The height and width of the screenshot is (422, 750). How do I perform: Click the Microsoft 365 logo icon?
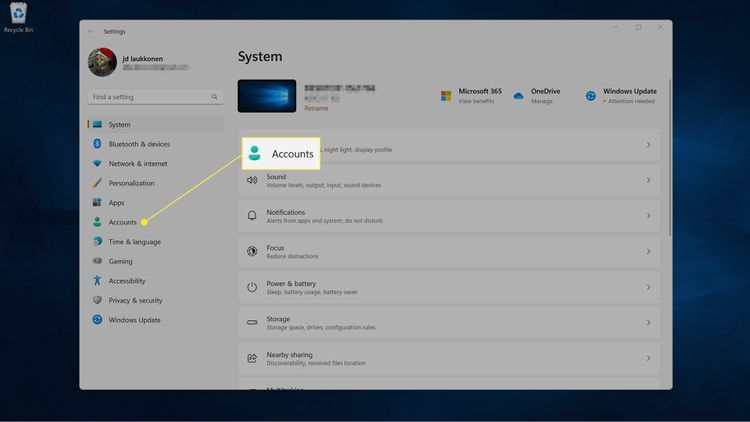pyautogui.click(x=446, y=96)
